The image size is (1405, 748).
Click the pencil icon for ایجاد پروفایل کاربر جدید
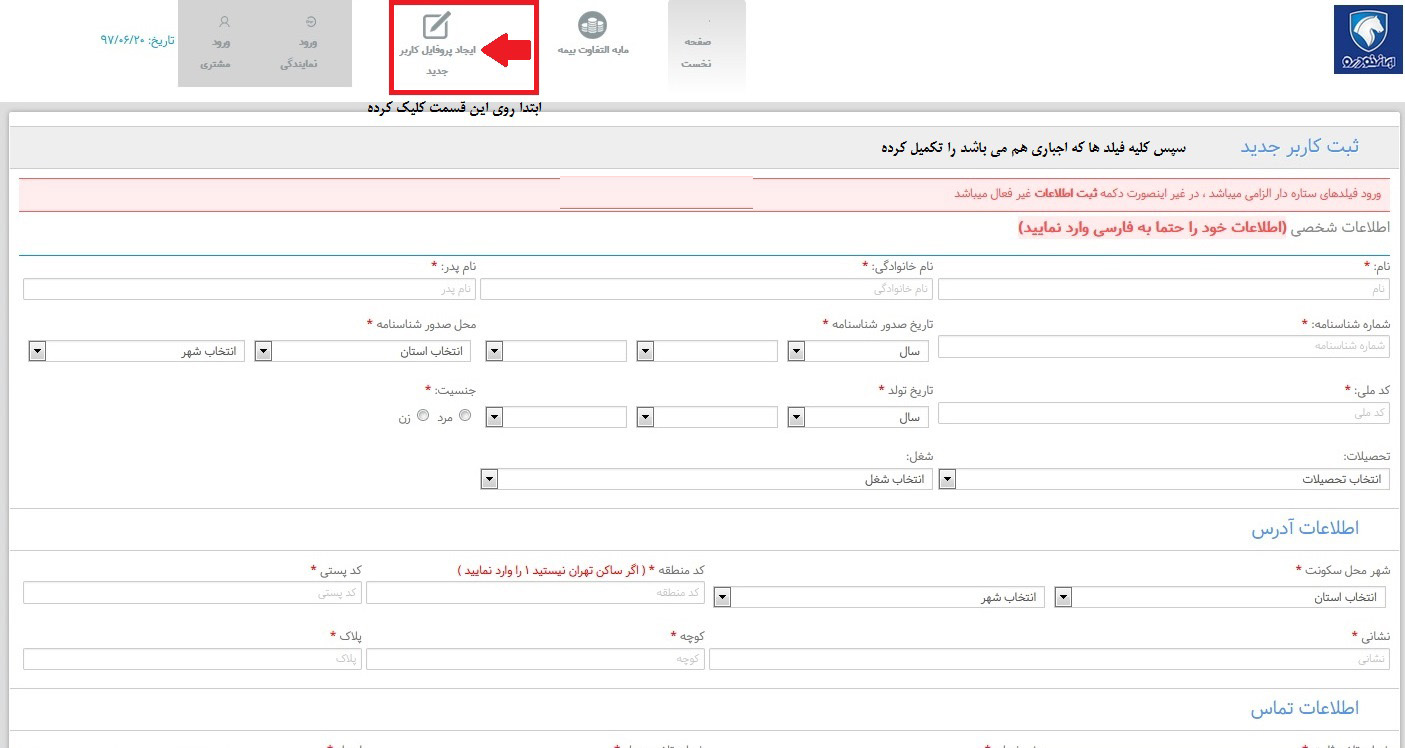click(x=436, y=25)
